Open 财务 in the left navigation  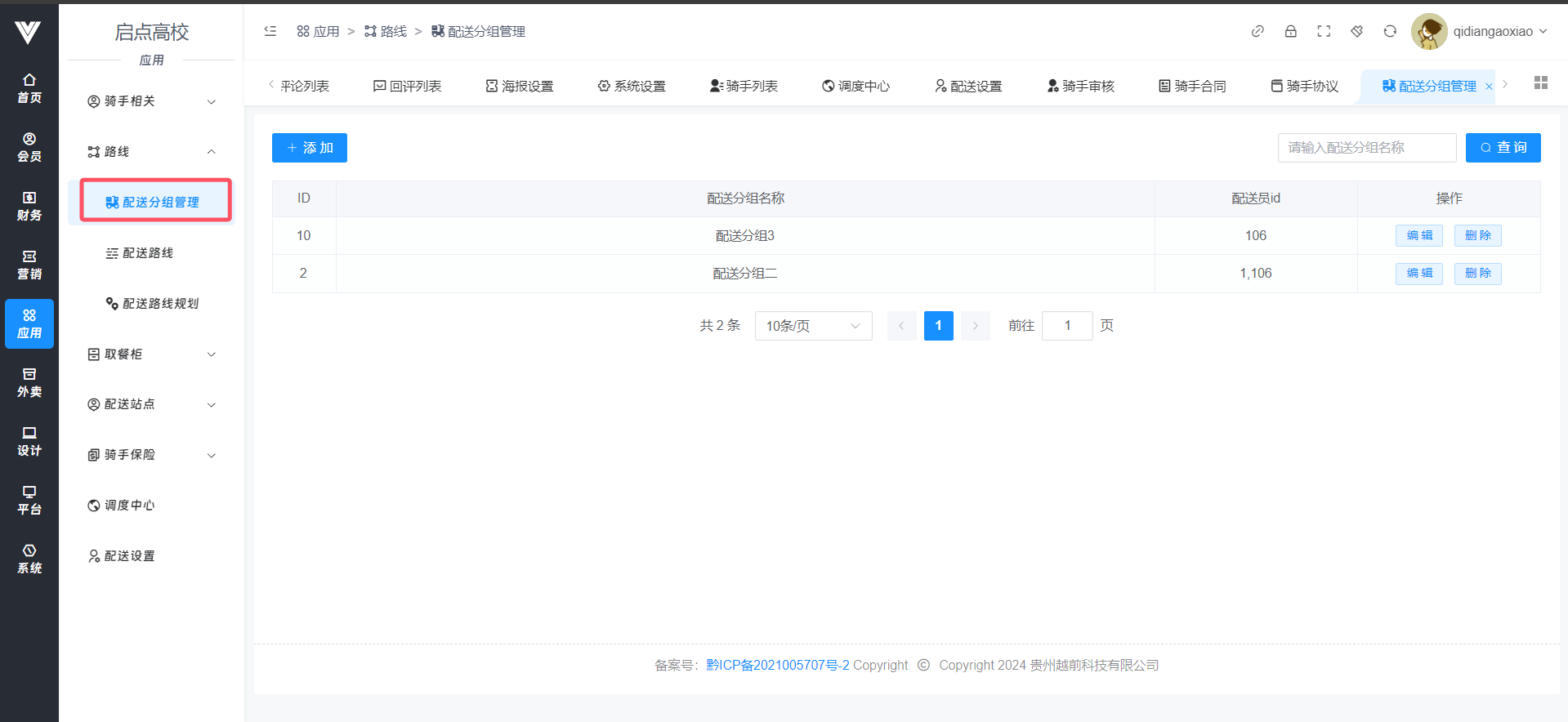[29, 206]
